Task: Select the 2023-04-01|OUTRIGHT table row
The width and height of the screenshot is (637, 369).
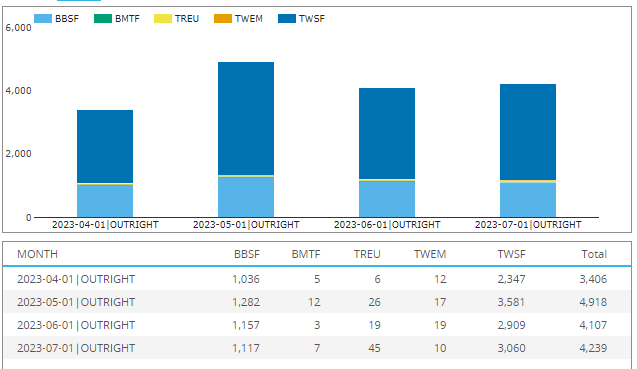Action: [x=317, y=279]
